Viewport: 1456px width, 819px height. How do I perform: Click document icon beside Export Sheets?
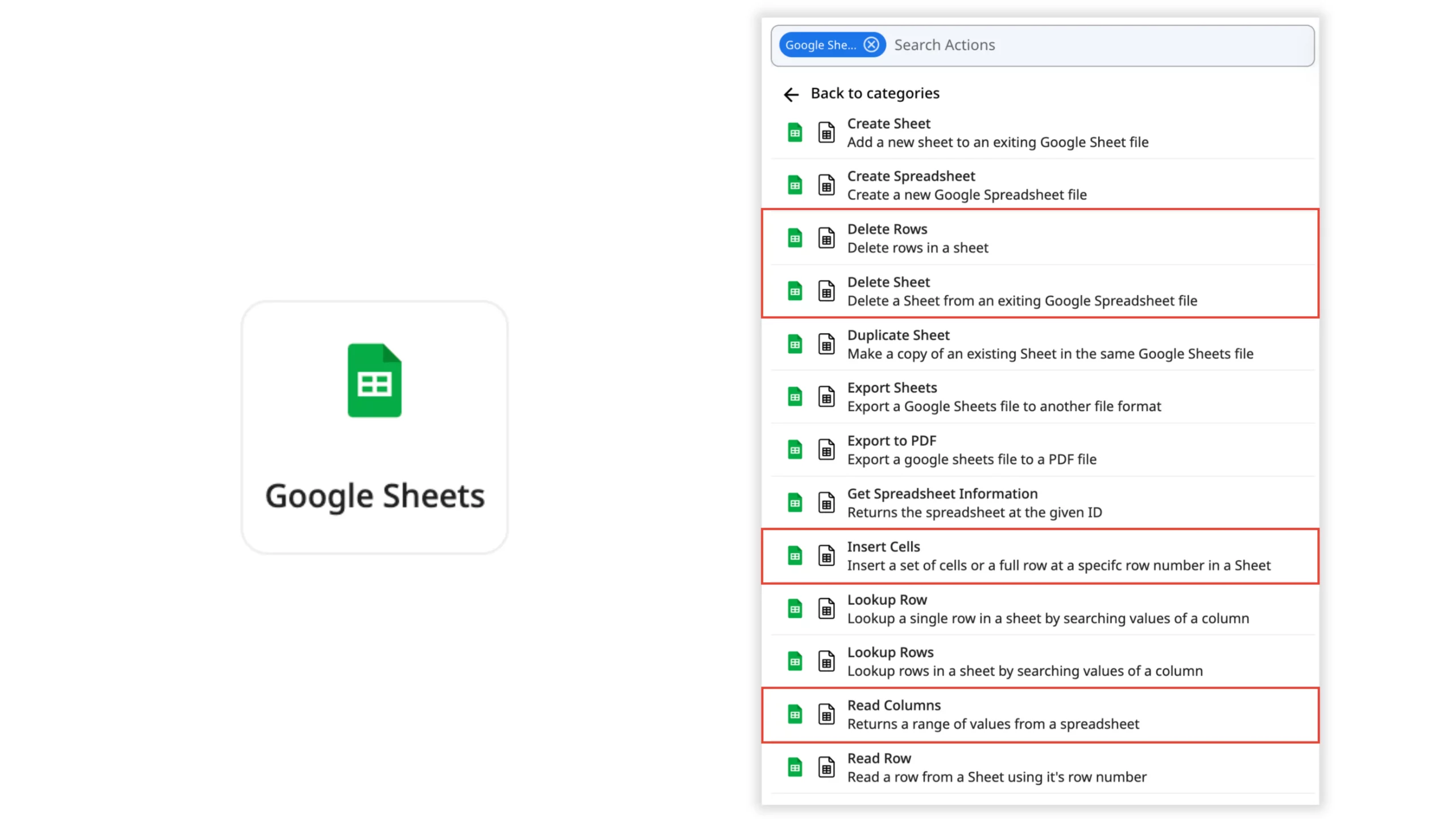click(826, 397)
